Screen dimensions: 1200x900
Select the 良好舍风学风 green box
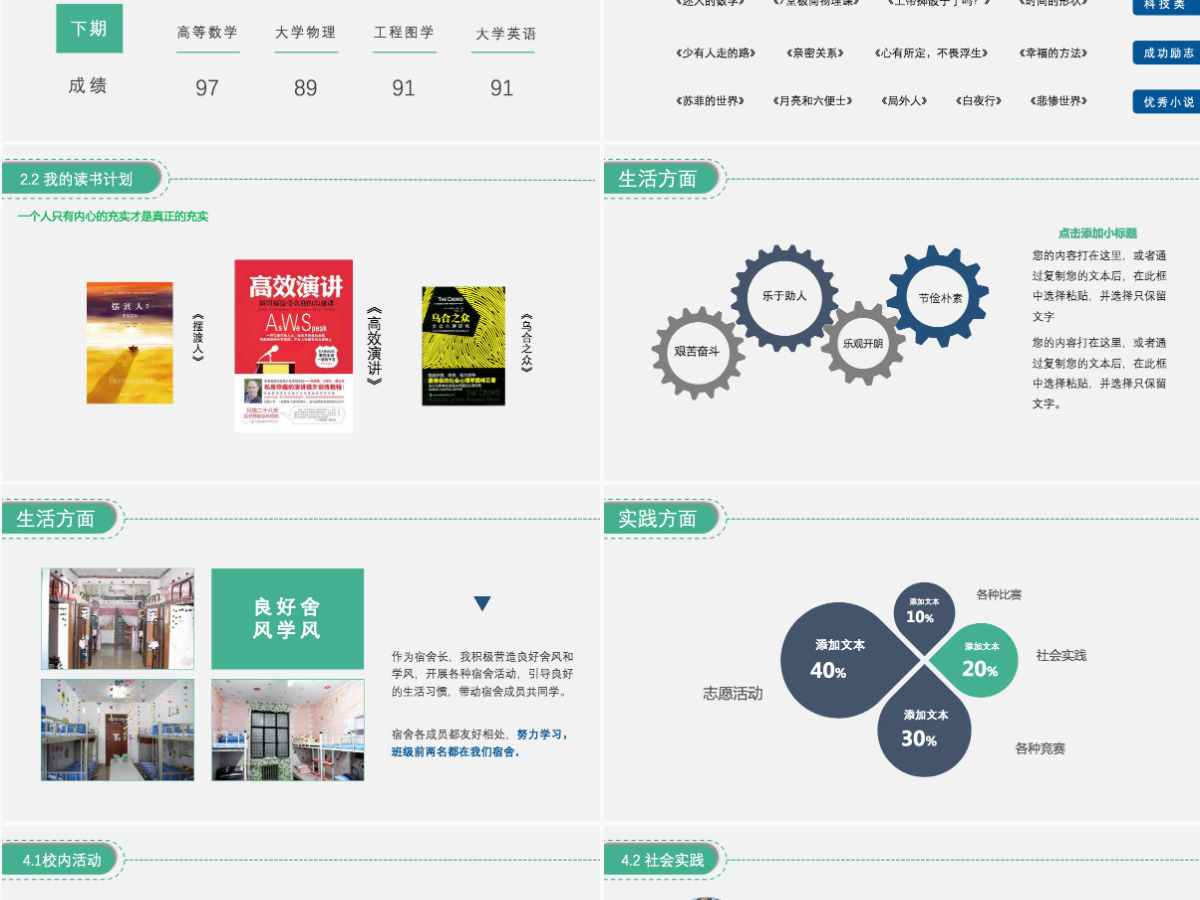(x=287, y=619)
